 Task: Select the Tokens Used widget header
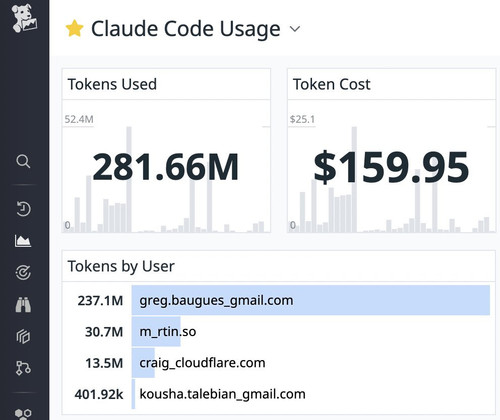coord(166,84)
